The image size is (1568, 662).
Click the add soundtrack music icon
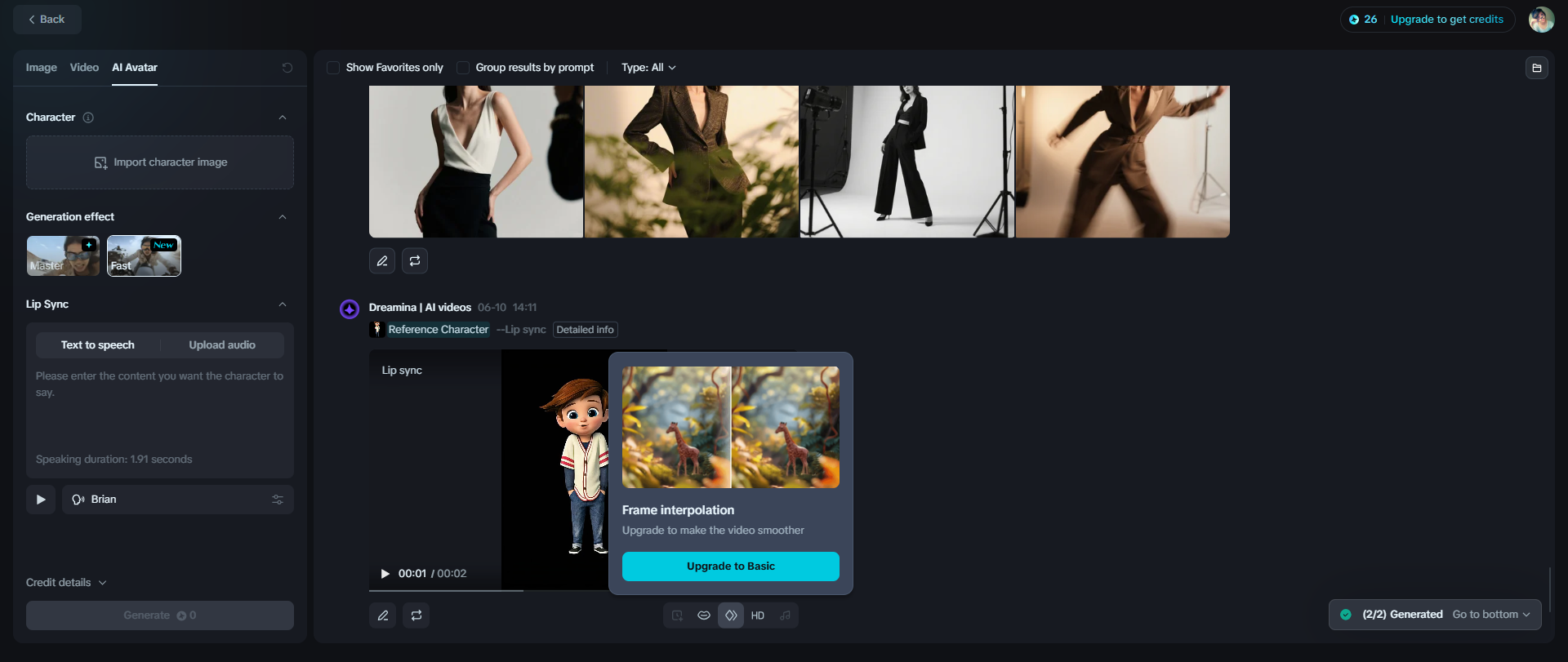coord(785,615)
